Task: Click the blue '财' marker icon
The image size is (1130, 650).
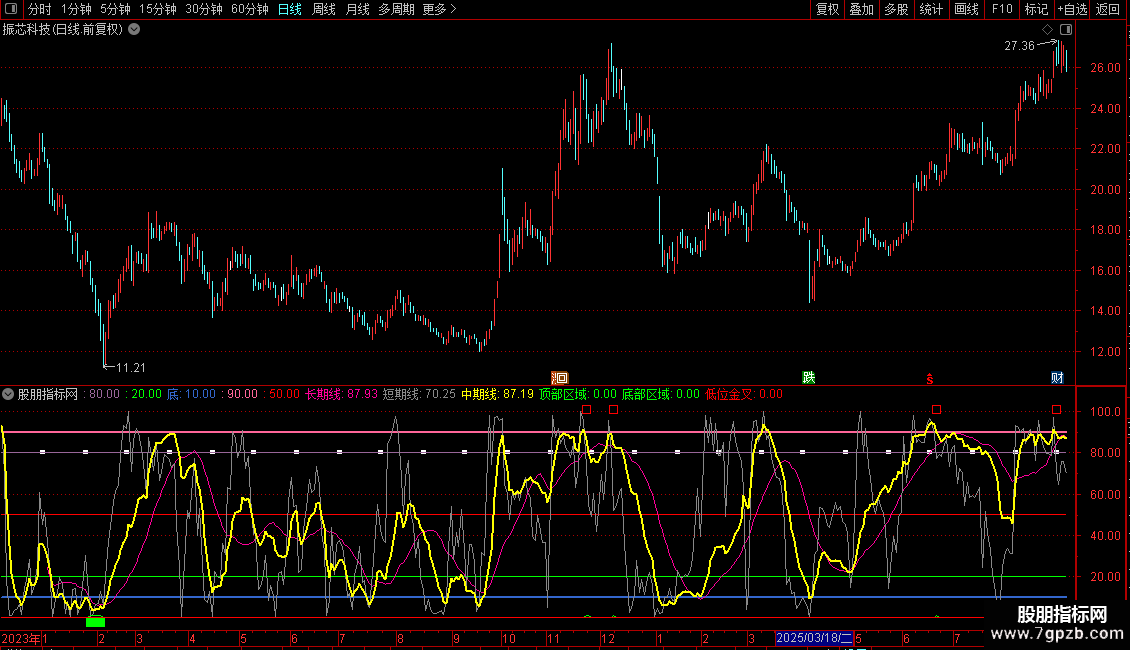Action: coord(1057,378)
